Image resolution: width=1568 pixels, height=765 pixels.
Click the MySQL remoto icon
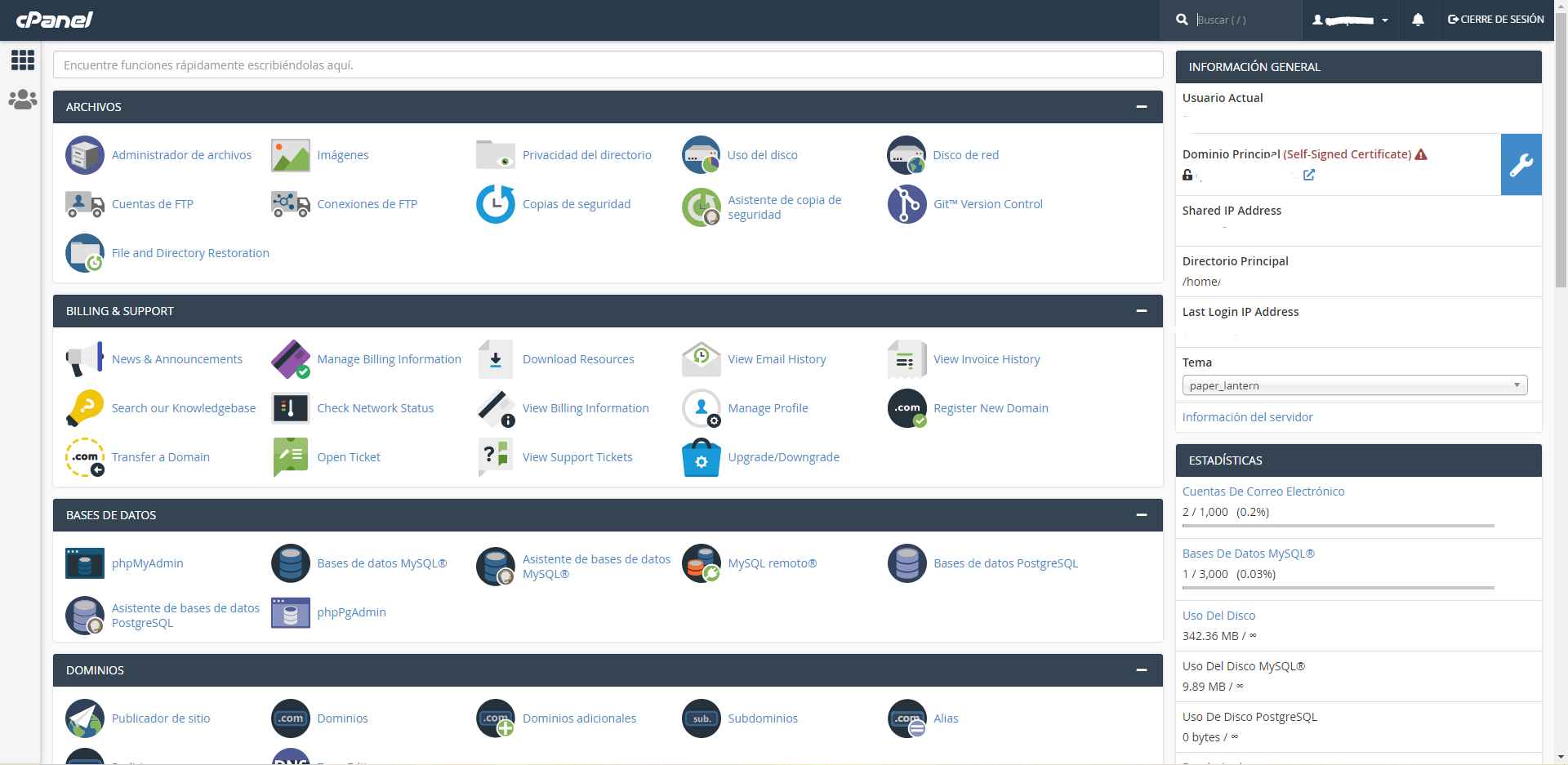702,563
